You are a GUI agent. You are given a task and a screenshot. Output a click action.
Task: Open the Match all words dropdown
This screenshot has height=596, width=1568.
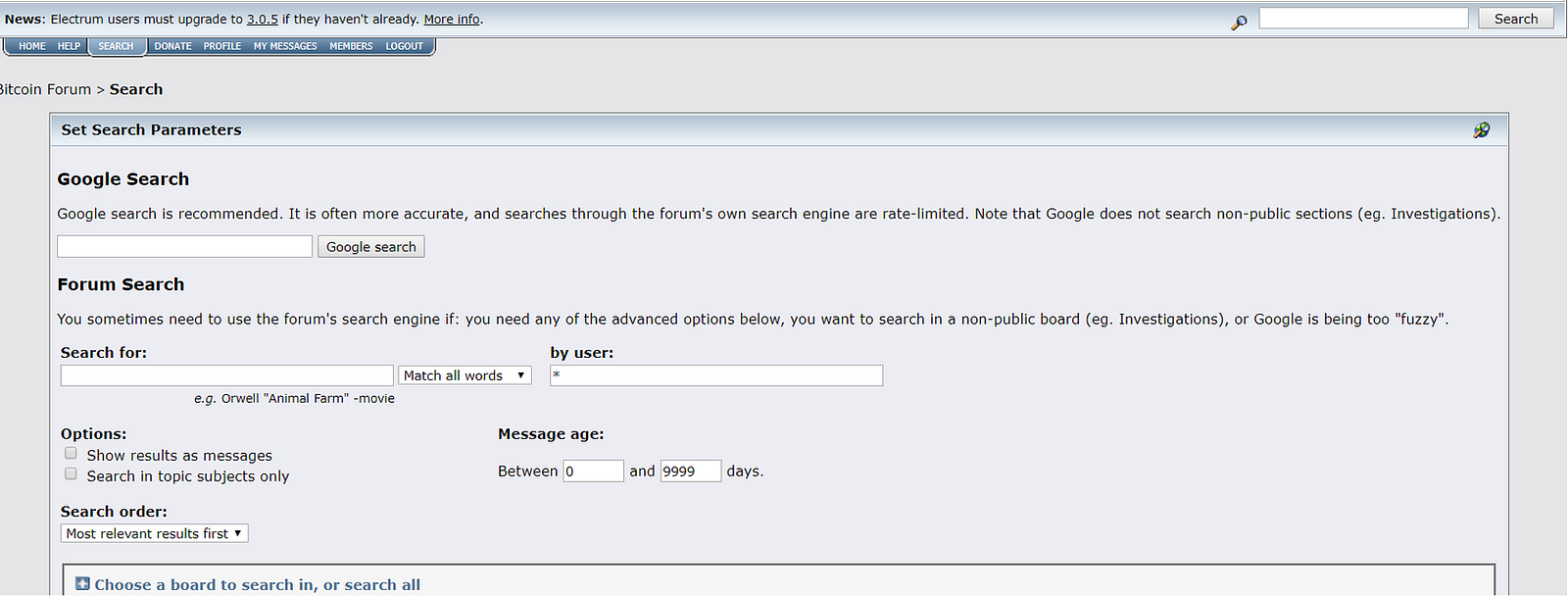tap(465, 375)
